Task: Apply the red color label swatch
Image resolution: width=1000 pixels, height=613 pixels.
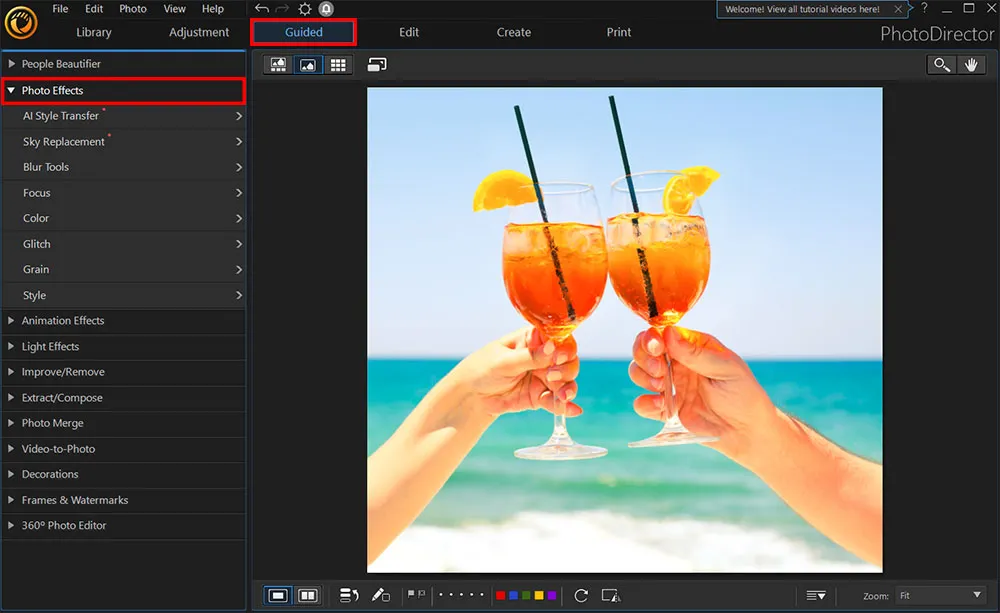Action: point(501,594)
